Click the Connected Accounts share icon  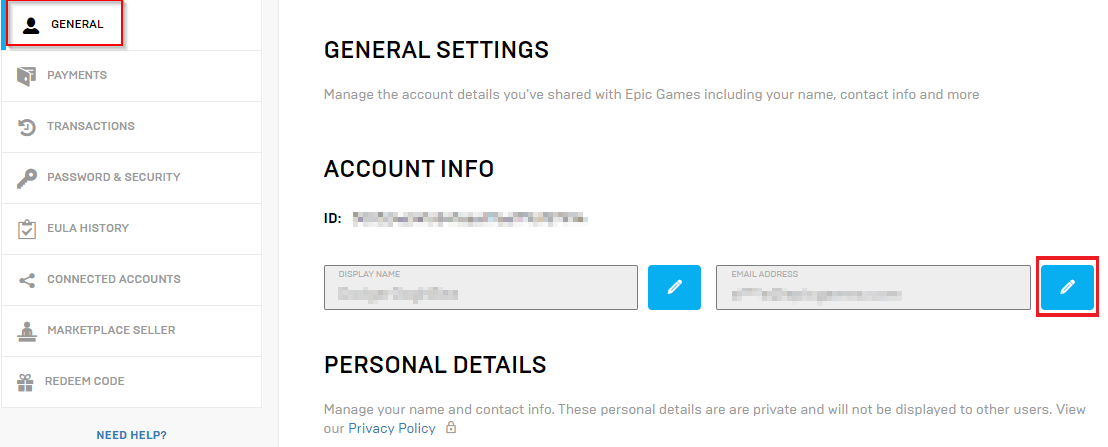click(27, 280)
